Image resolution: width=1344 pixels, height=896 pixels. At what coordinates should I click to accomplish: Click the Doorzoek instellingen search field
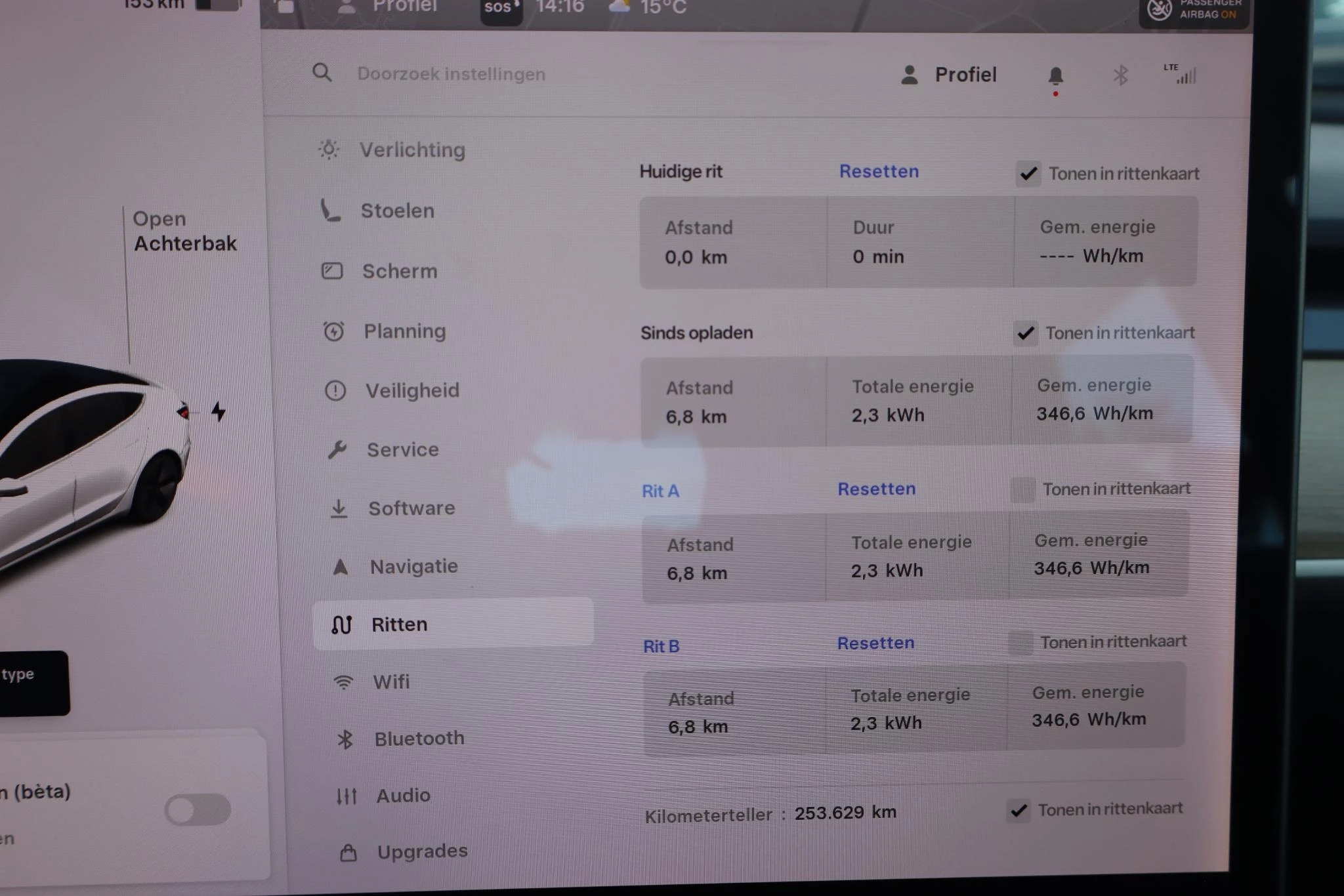[451, 74]
